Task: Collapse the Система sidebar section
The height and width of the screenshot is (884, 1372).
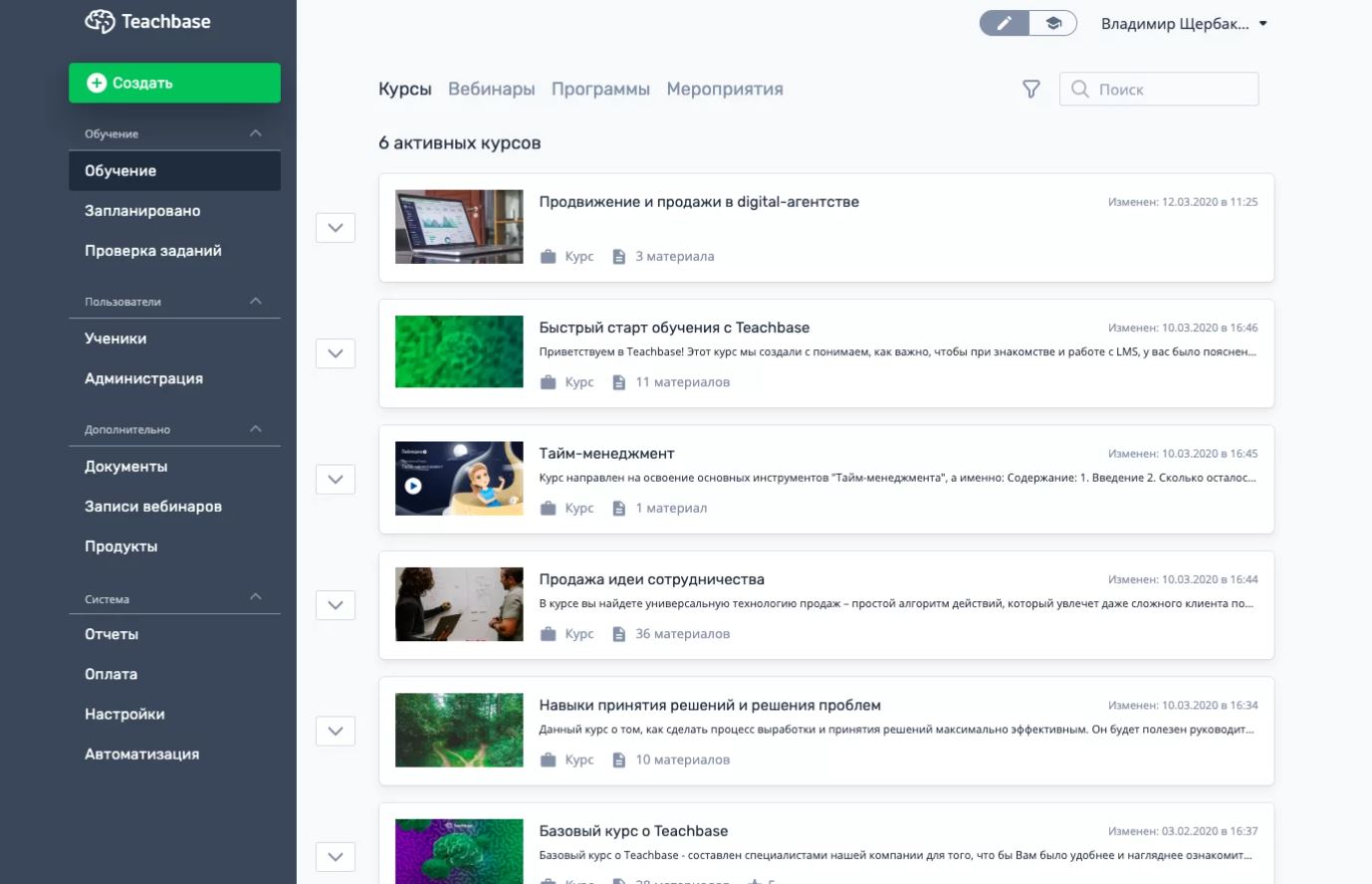Action: pos(256,597)
